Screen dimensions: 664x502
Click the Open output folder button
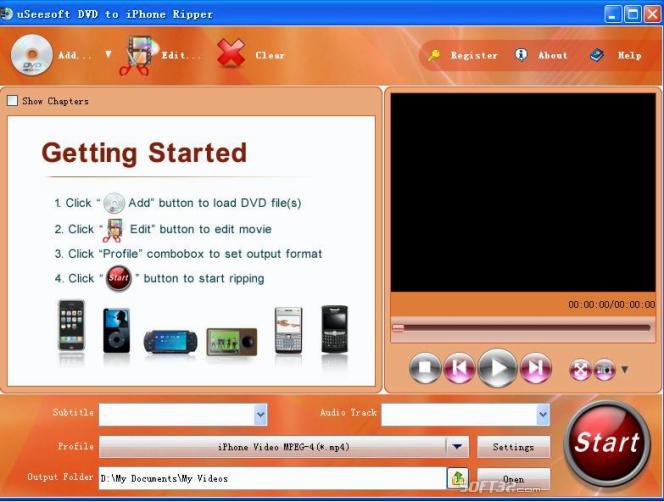513,479
